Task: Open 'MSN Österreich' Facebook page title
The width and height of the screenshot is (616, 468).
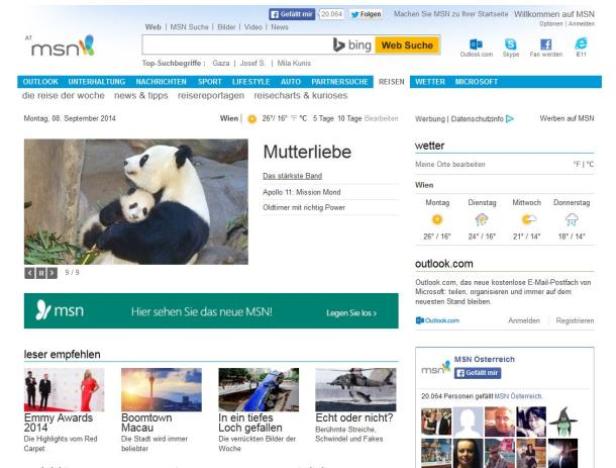Action: (484, 359)
